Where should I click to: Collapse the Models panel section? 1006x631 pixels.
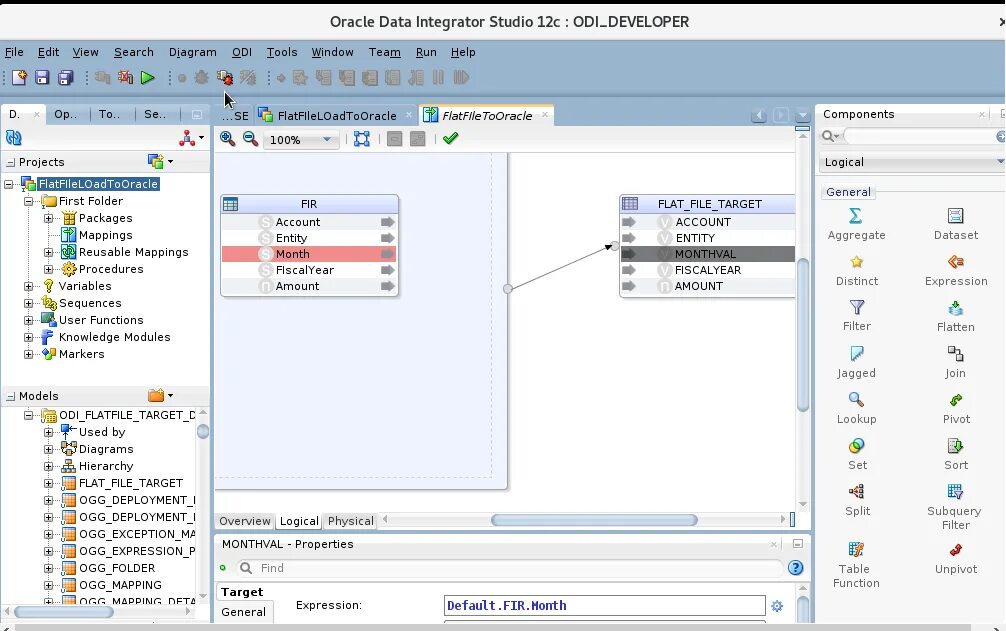(10, 396)
